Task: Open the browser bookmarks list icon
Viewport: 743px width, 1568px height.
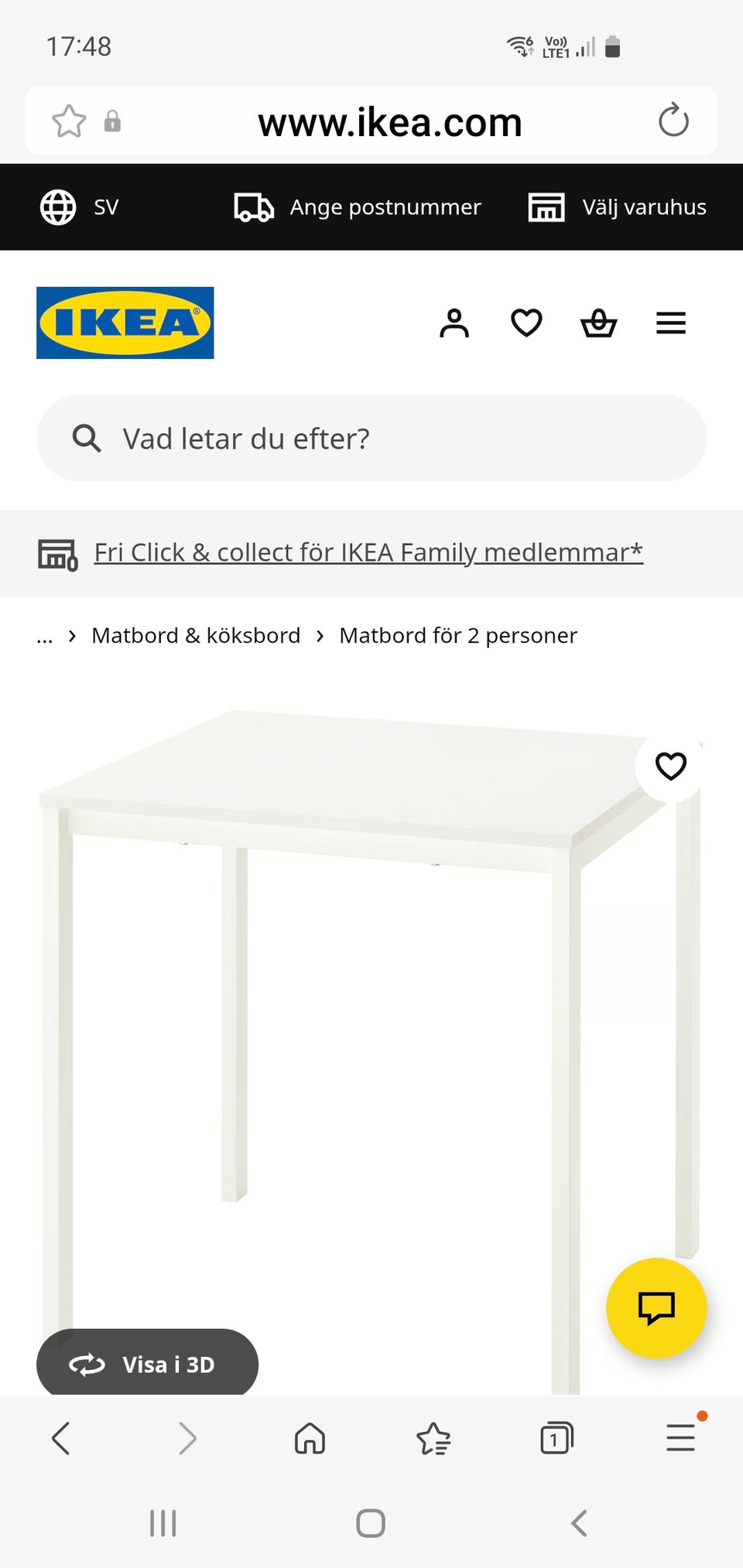Action: tap(433, 1438)
